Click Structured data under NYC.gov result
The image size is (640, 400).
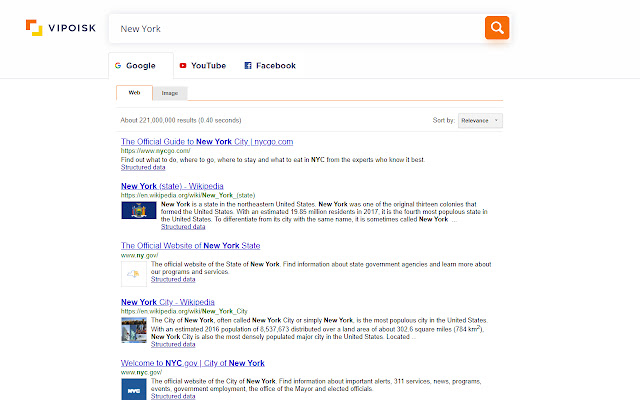point(173,396)
